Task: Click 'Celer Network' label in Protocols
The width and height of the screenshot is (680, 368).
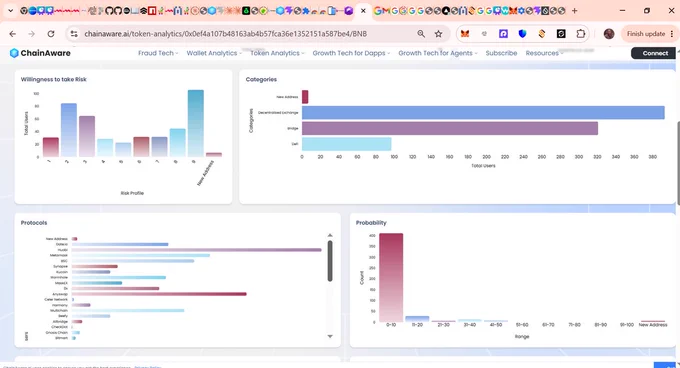Action: (56, 300)
